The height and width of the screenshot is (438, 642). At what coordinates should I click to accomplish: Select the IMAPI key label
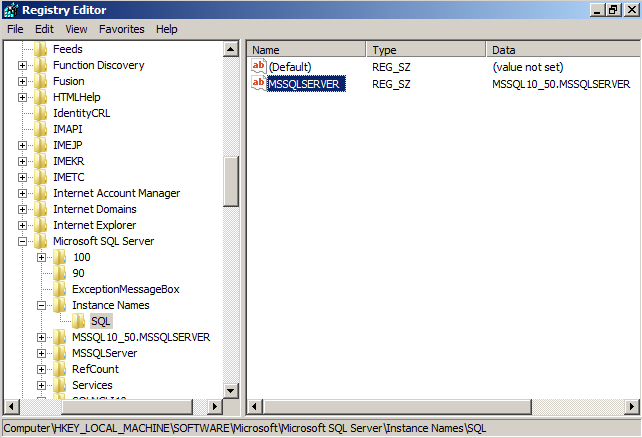[x=68, y=129]
